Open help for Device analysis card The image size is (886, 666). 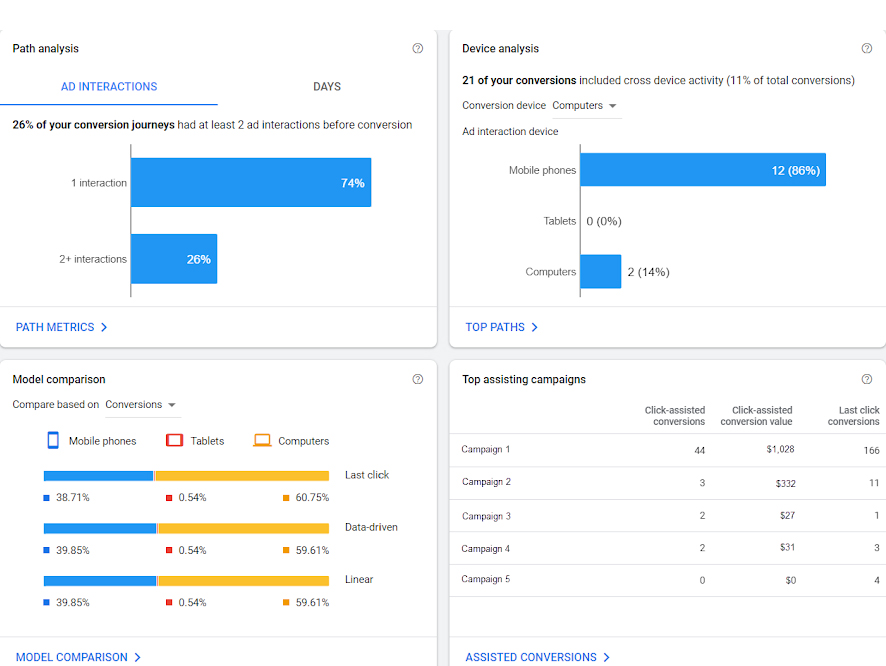point(866,48)
